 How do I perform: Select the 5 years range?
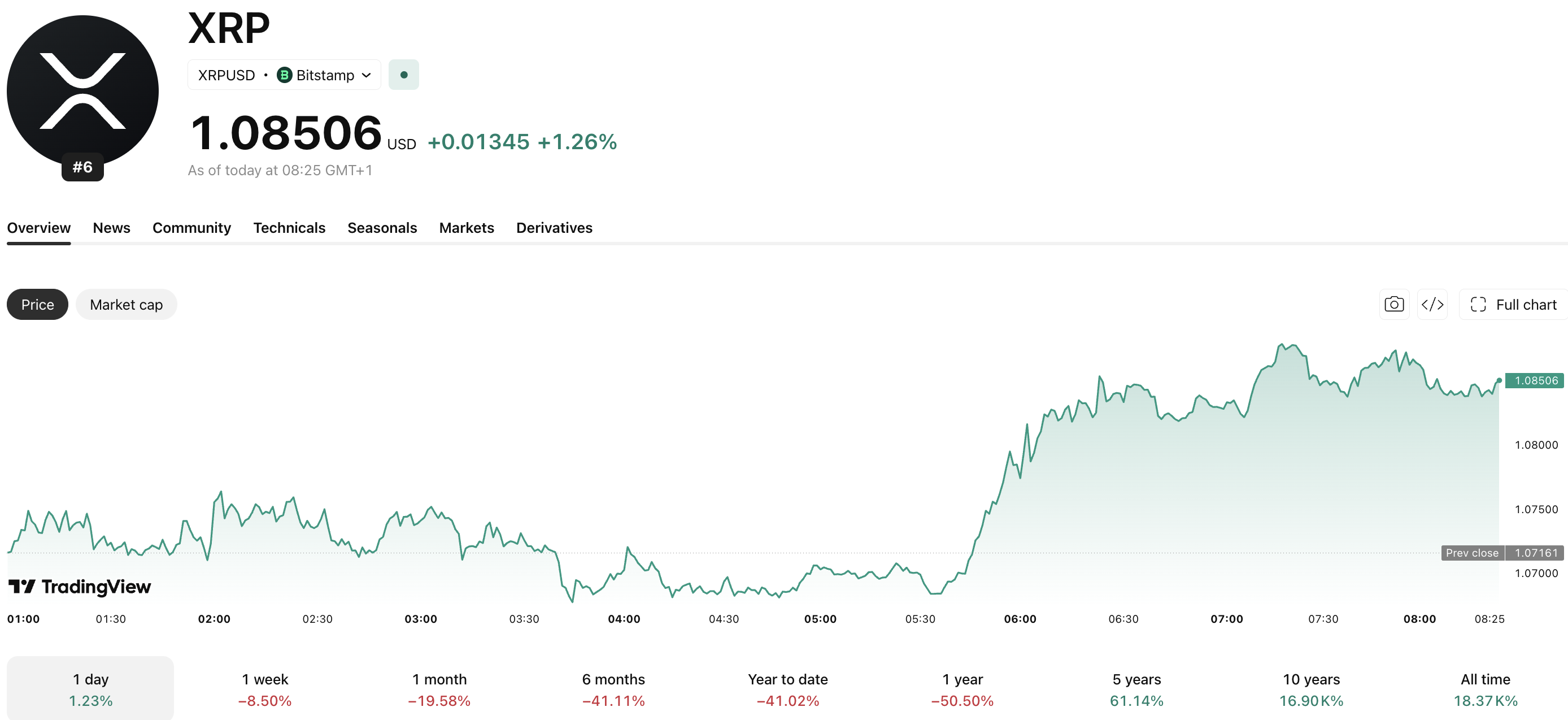(1136, 689)
